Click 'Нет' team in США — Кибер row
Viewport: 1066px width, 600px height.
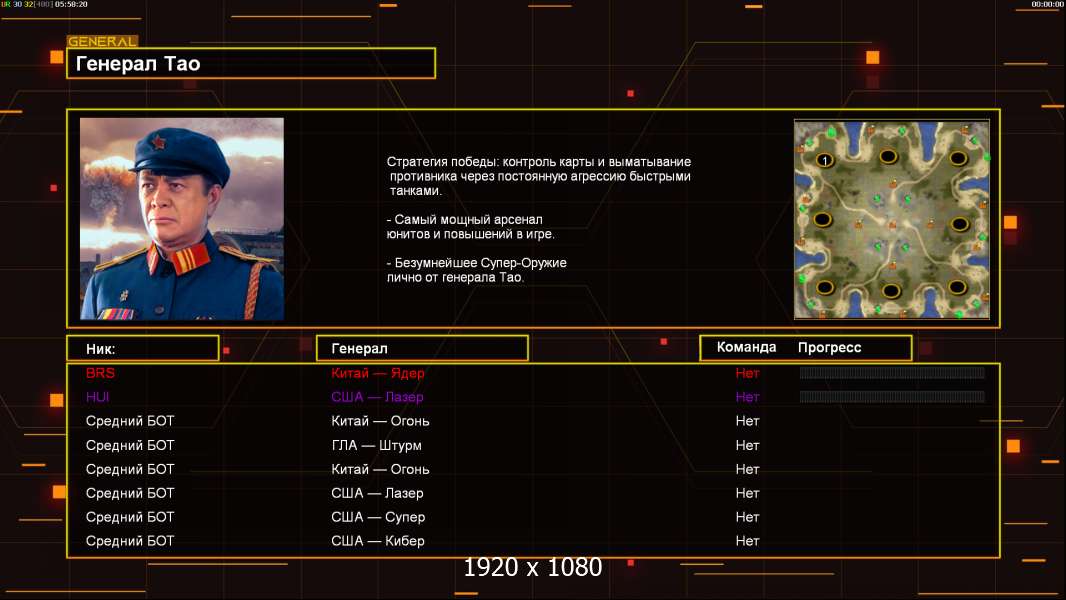747,541
